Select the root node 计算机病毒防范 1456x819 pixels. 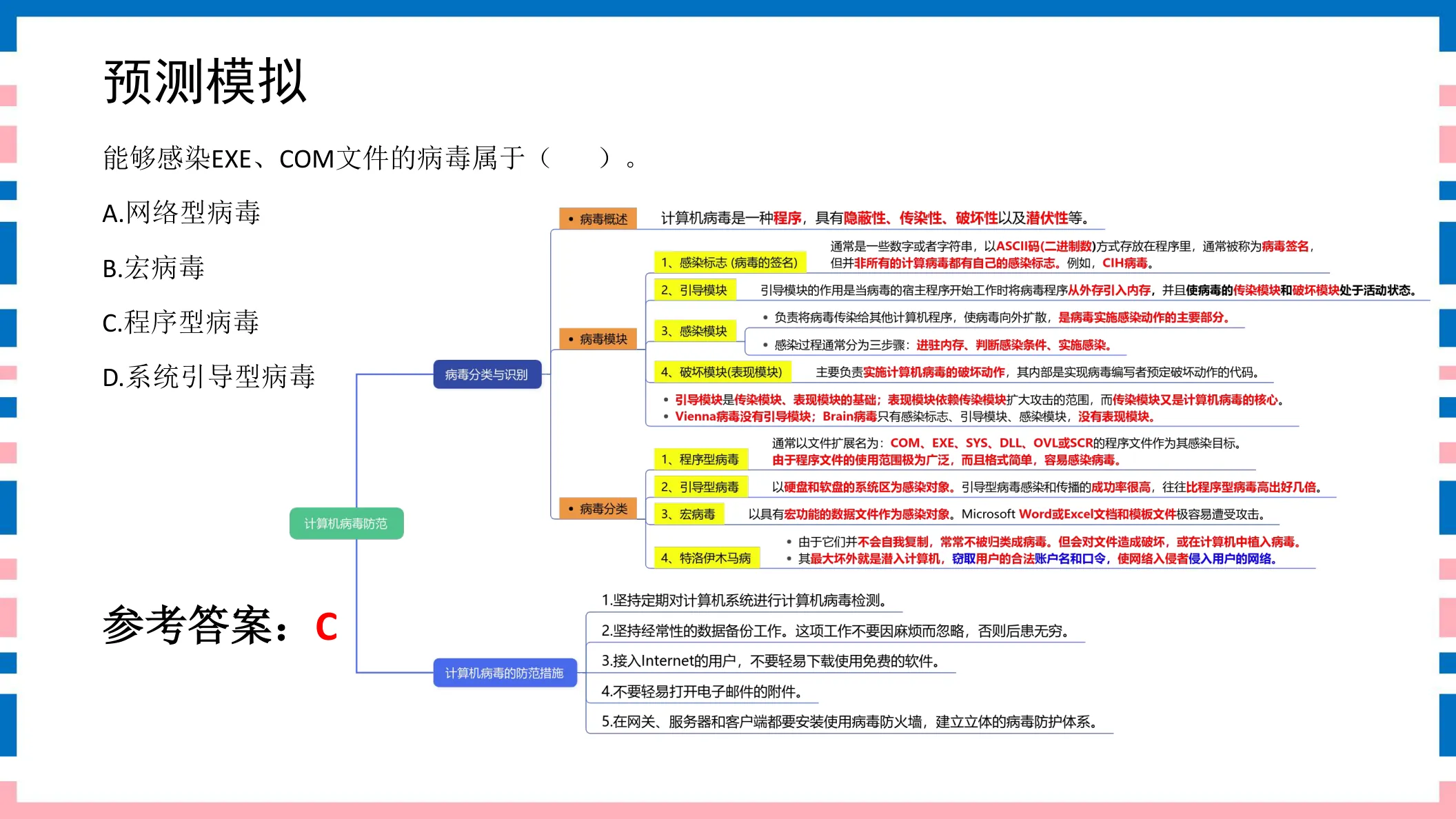(x=346, y=524)
